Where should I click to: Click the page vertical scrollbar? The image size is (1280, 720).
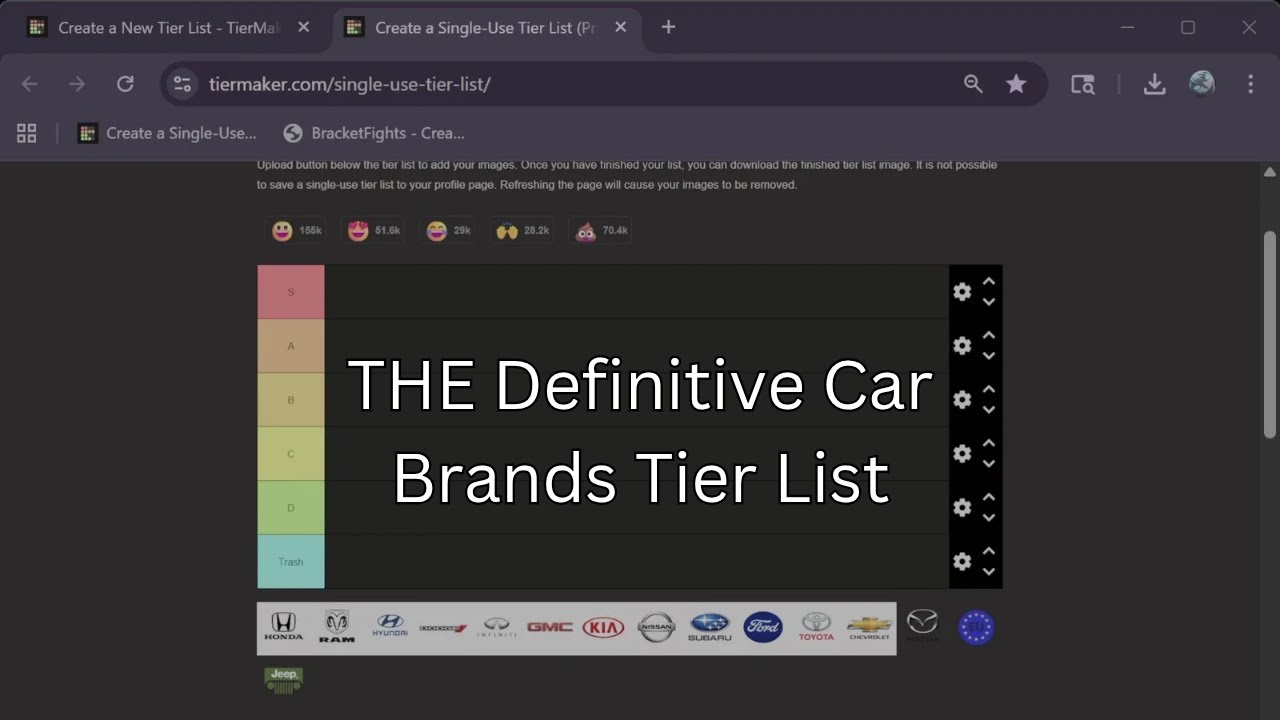tap(1270, 335)
